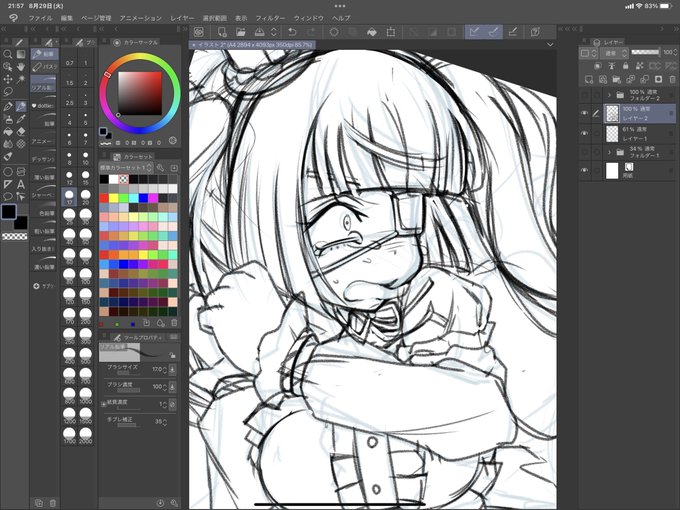Click the Clear selection circle icon
The width and height of the screenshot is (680, 510).
334,32
